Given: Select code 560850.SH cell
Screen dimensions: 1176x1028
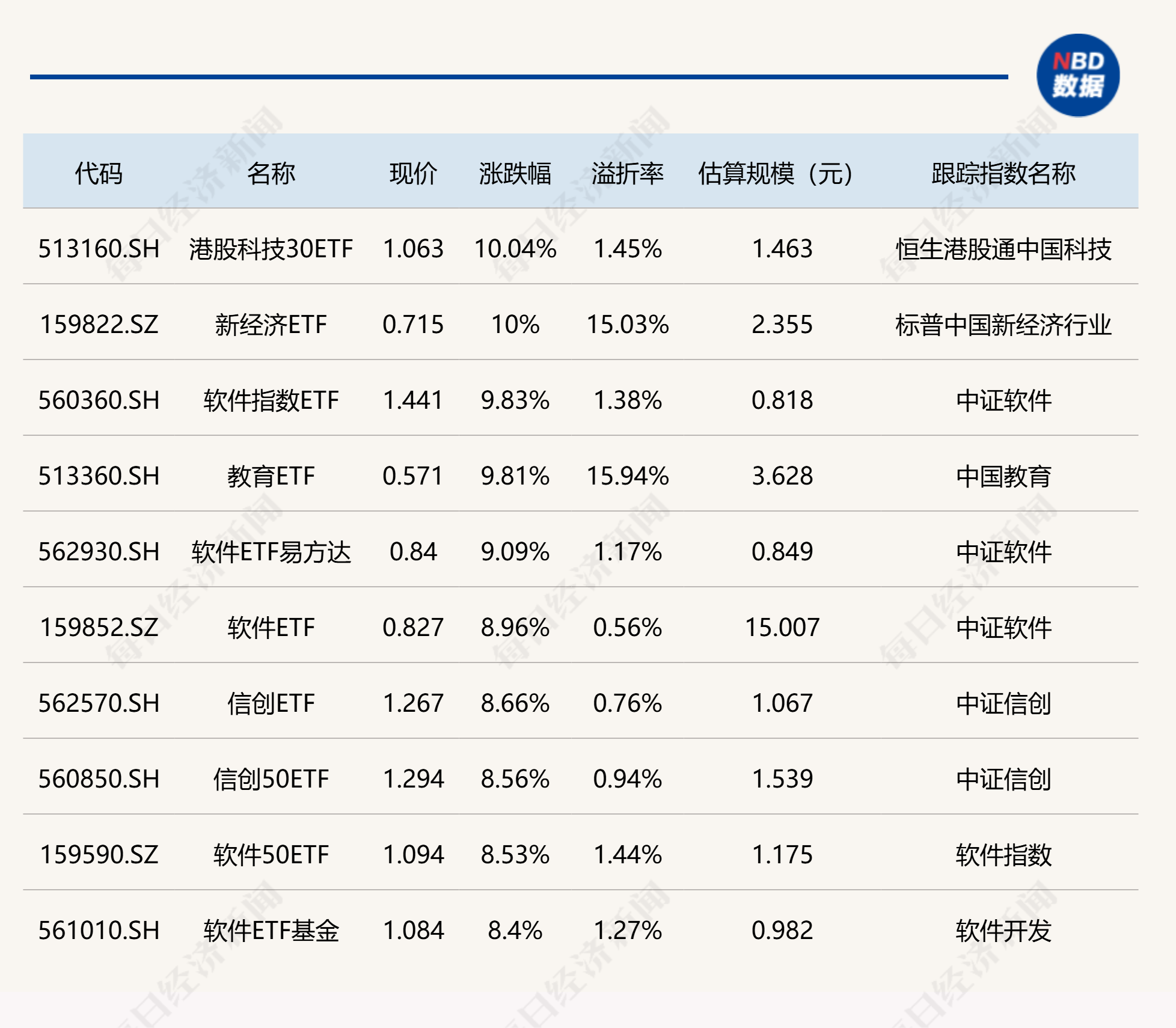Looking at the screenshot, I should (x=99, y=779).
